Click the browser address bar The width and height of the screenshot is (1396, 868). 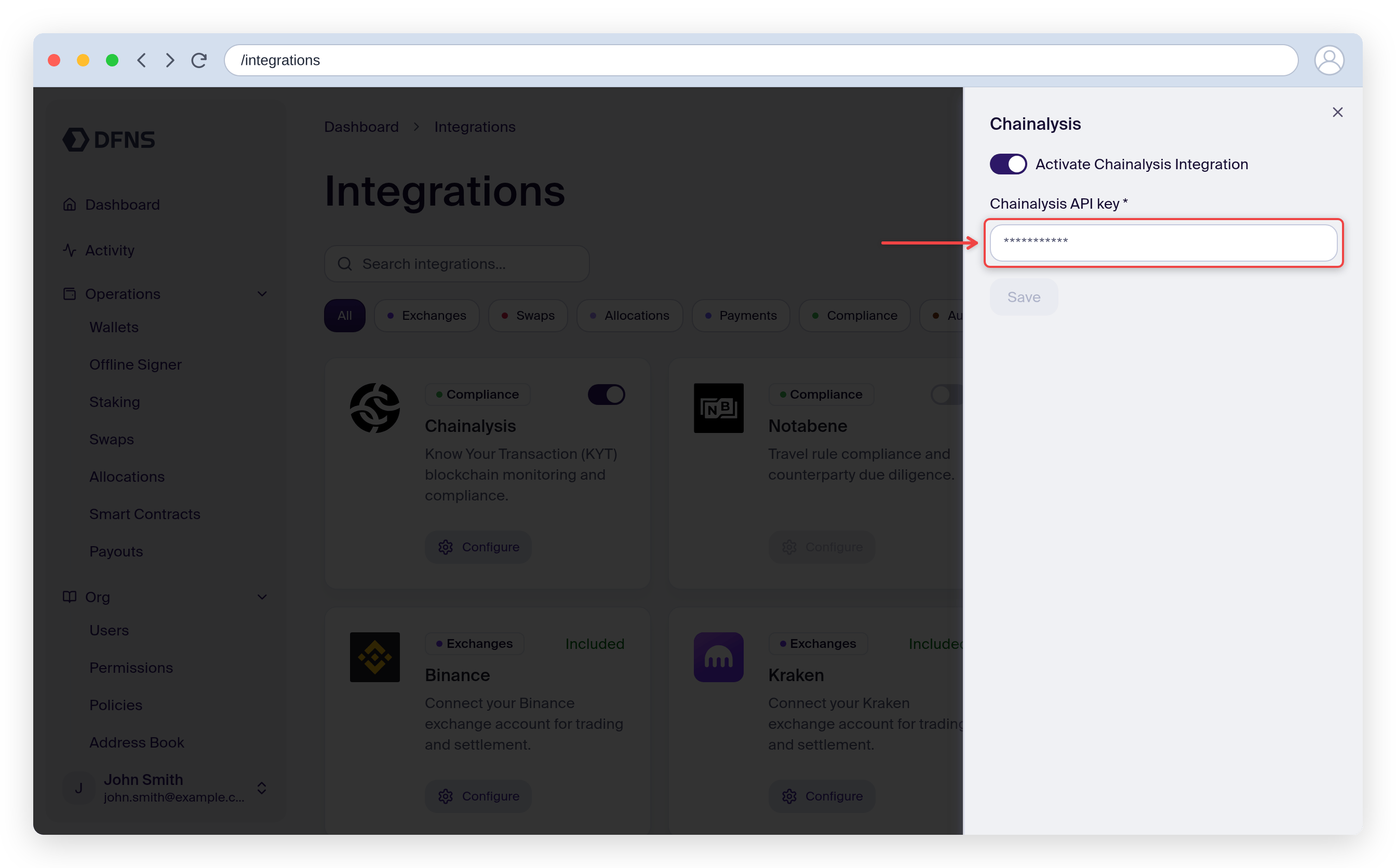[761, 60]
